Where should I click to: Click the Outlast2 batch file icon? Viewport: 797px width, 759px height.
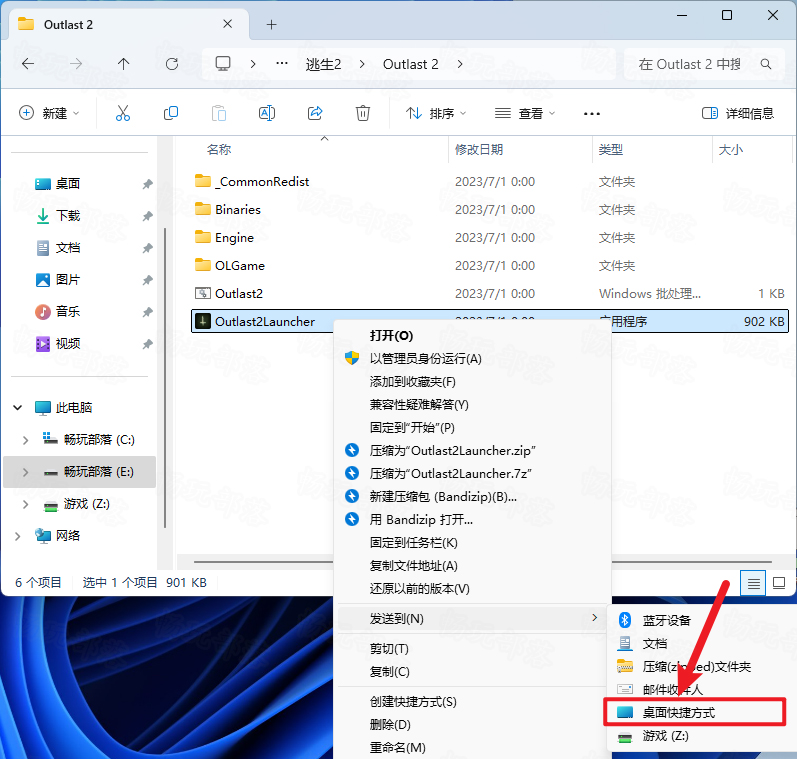[x=203, y=293]
